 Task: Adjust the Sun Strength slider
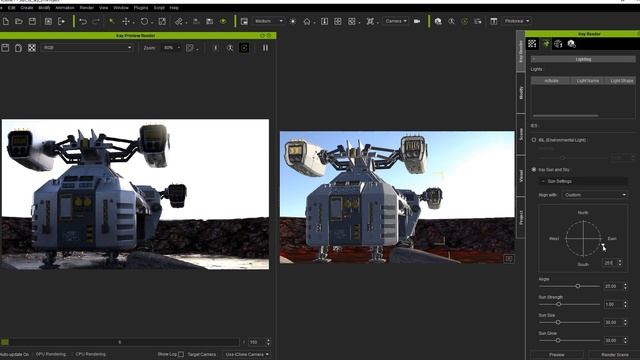(x=559, y=304)
